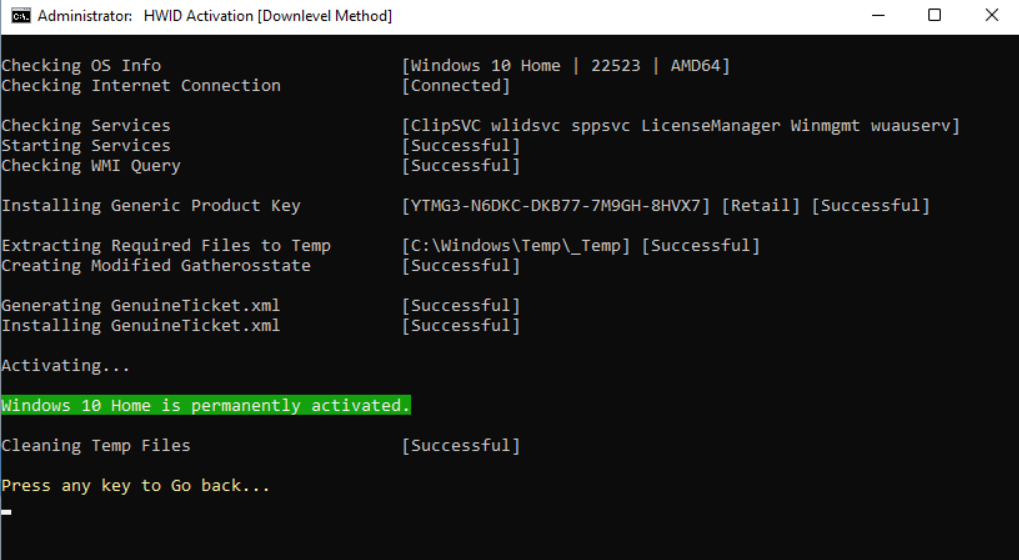Screen dimensions: 1019x560
Task: Minimize the HWID Activation window
Action: [x=878, y=16]
